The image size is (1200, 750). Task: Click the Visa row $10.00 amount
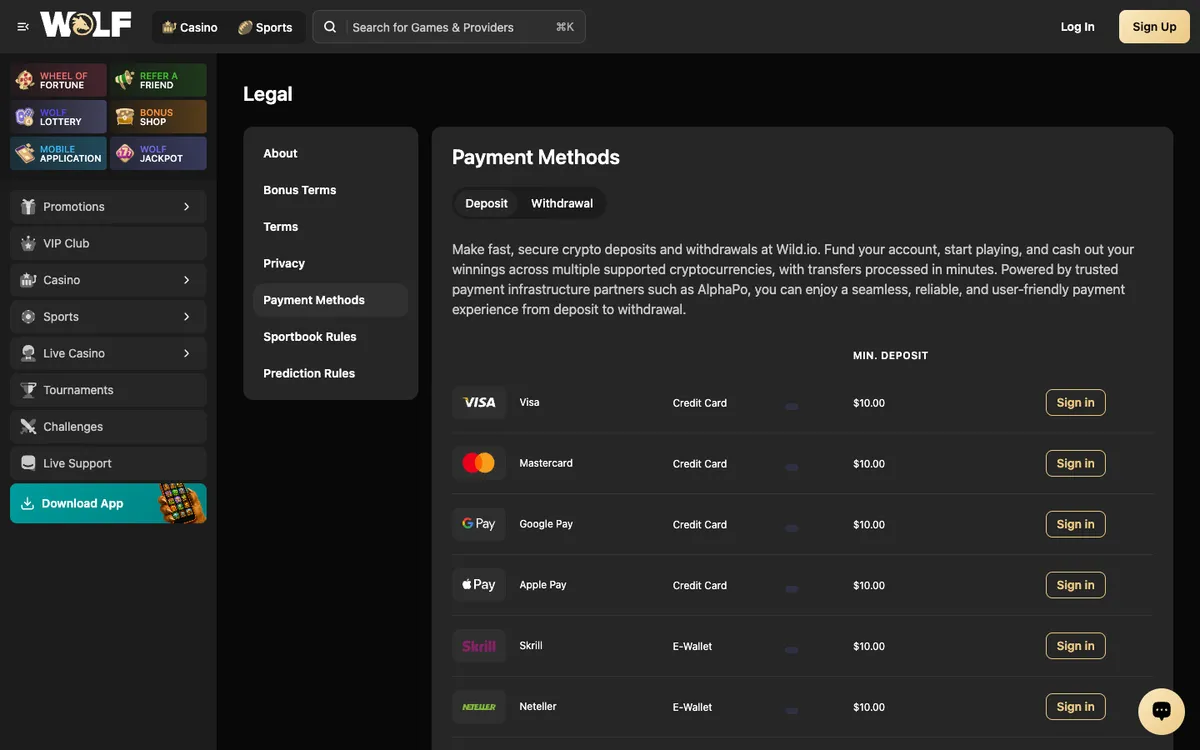[869, 403]
